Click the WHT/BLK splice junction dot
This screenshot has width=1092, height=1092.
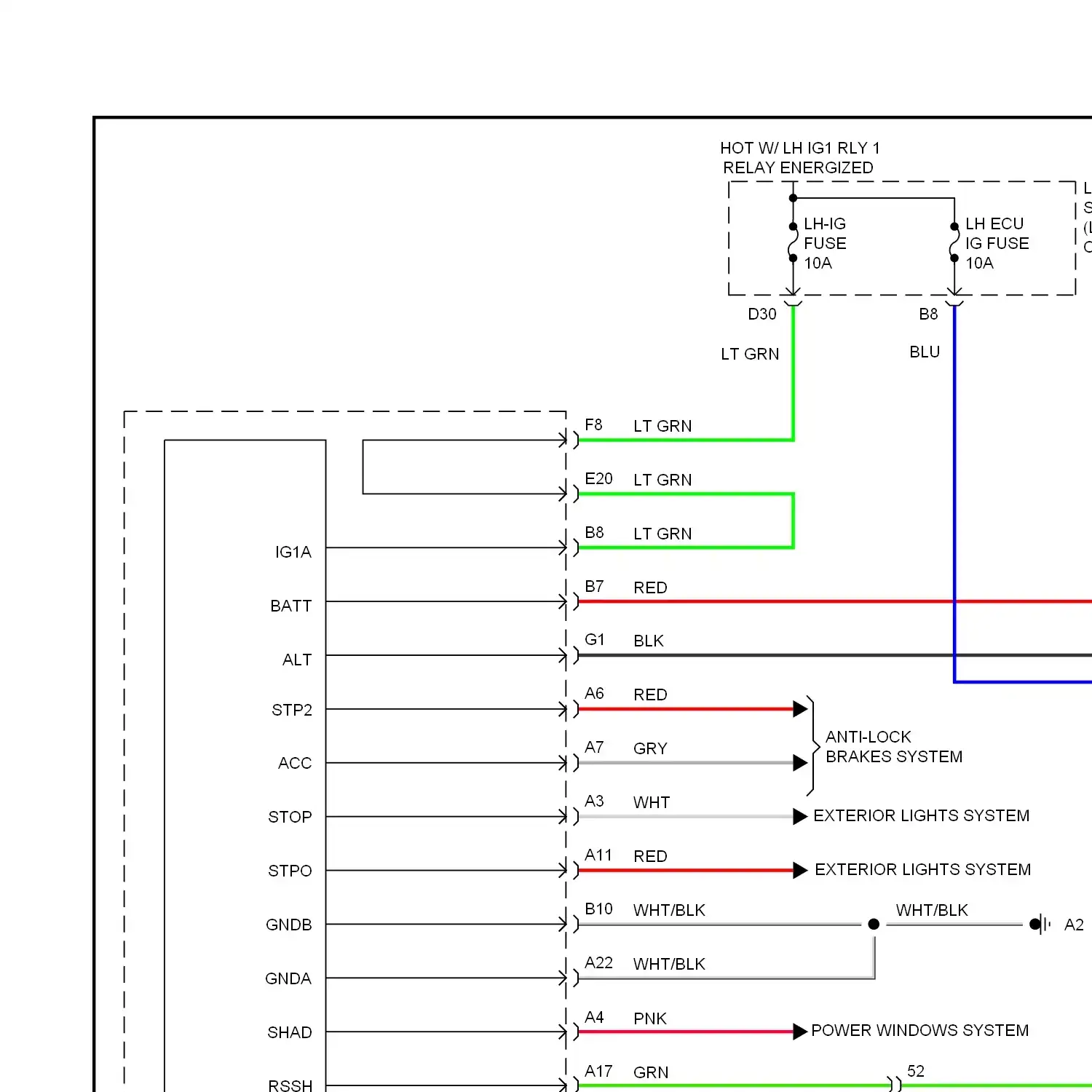[874, 924]
